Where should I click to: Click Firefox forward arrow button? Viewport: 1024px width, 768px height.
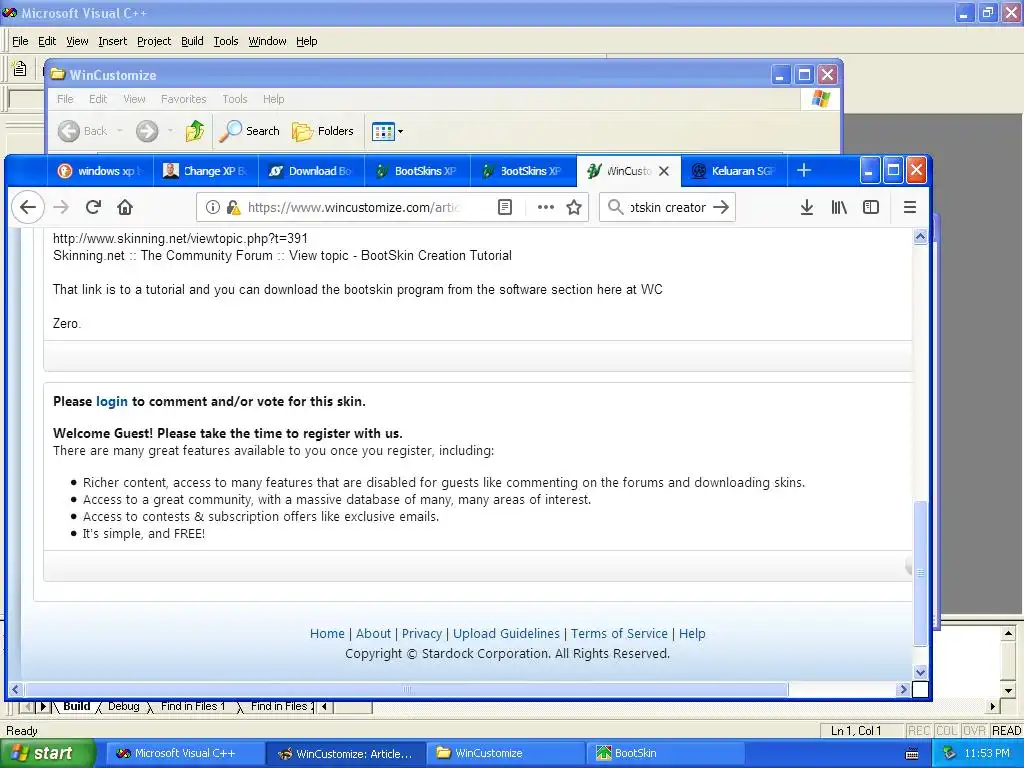pos(61,208)
